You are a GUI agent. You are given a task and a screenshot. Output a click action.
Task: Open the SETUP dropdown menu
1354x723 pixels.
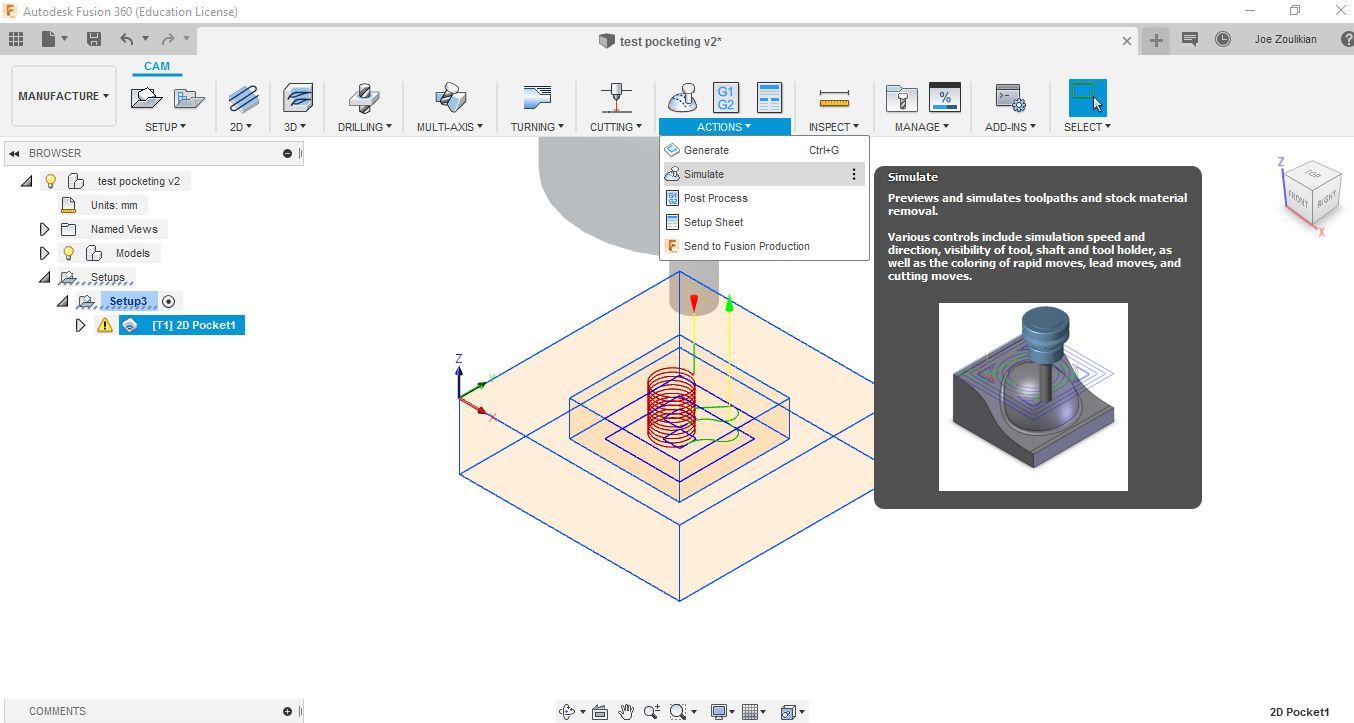[x=166, y=127]
